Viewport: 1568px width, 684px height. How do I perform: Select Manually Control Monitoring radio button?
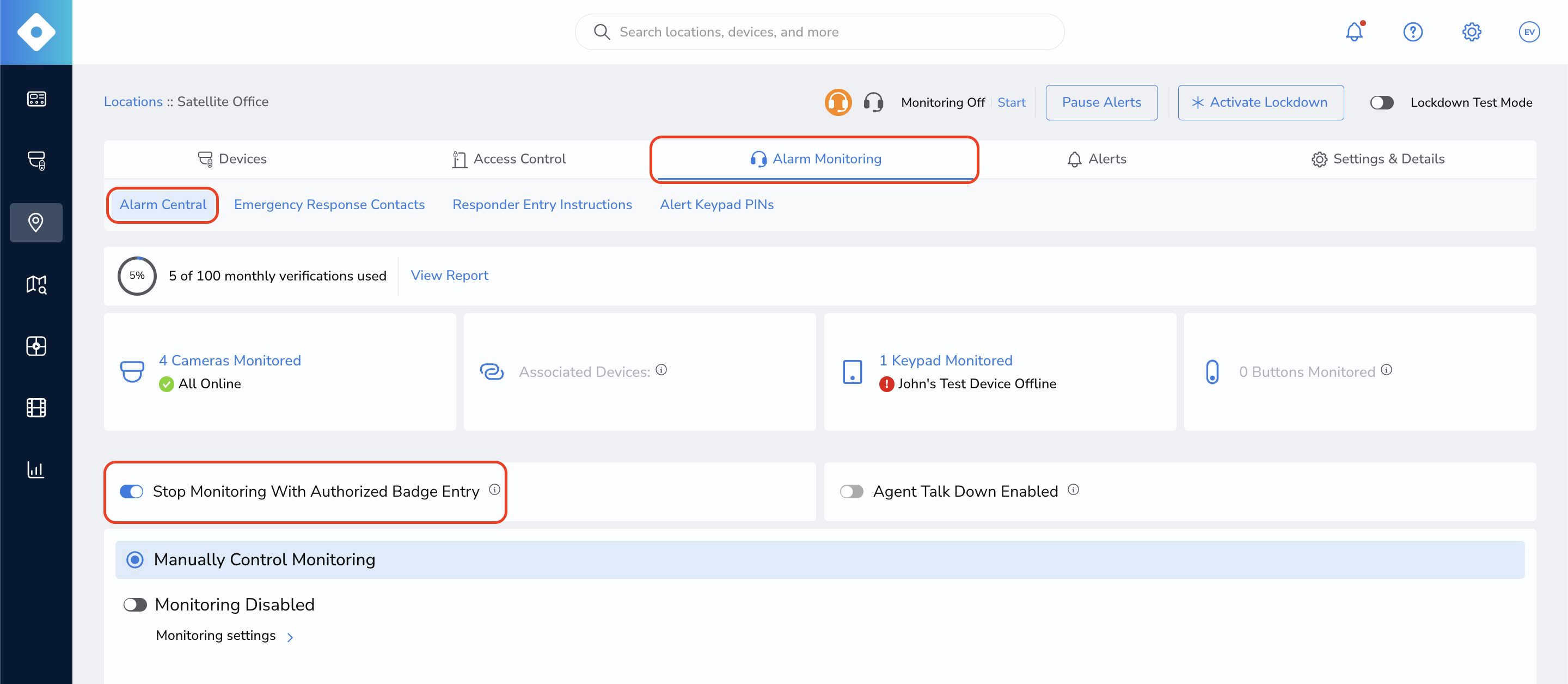coord(135,559)
